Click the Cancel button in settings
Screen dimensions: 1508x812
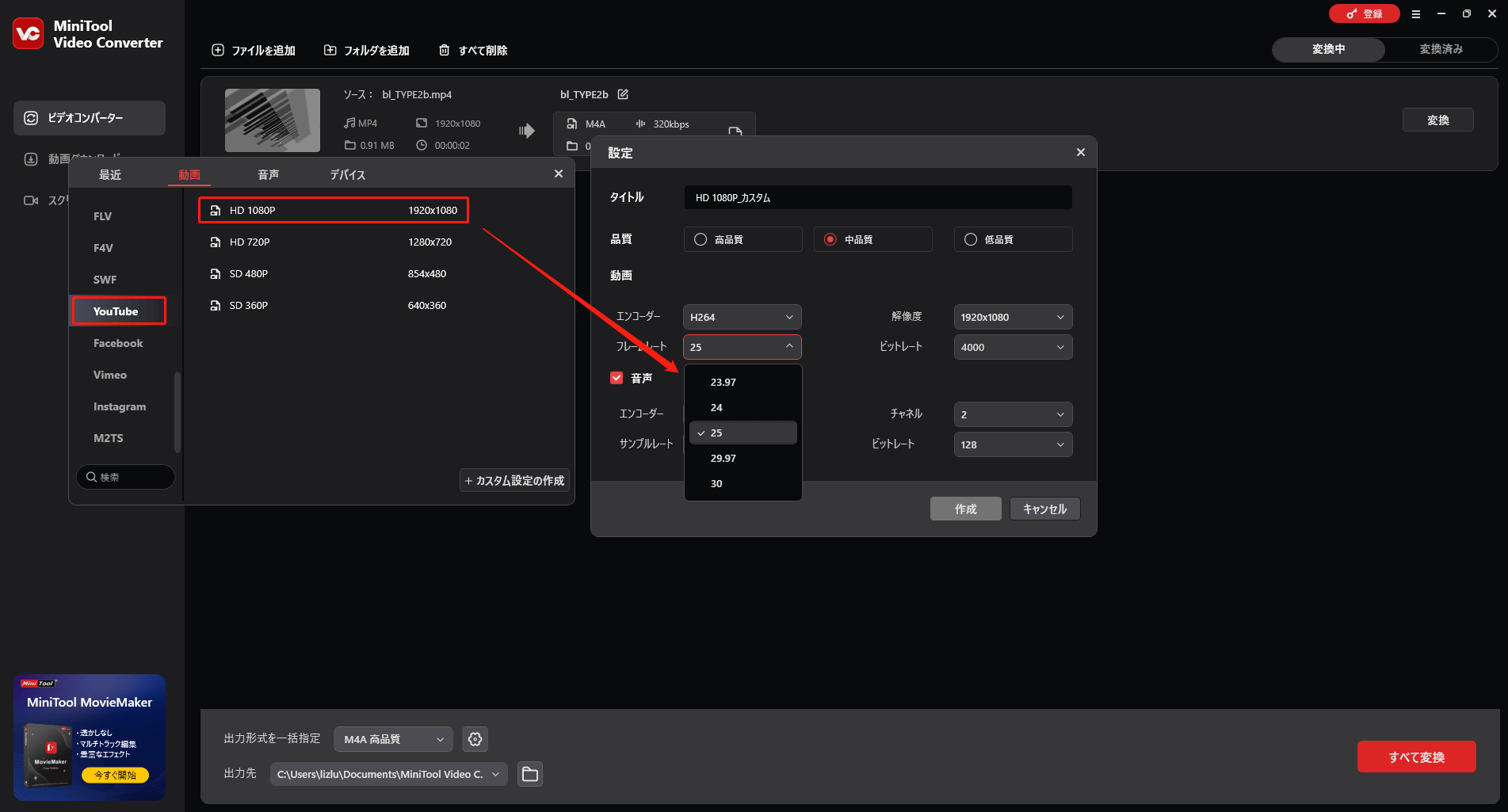[x=1045, y=509]
